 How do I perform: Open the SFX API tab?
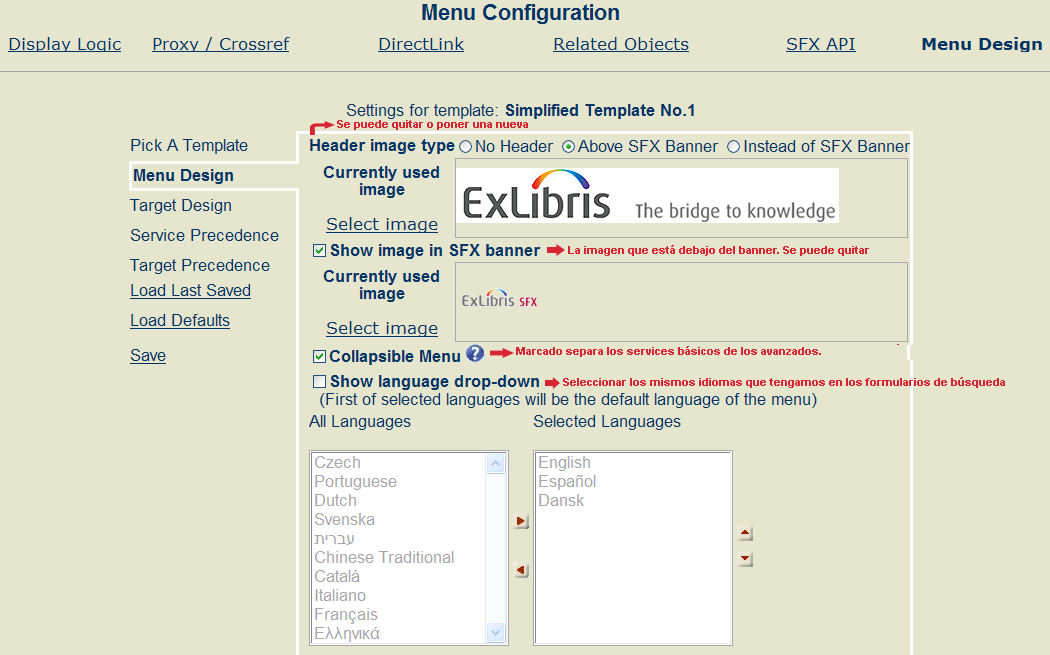tap(821, 44)
